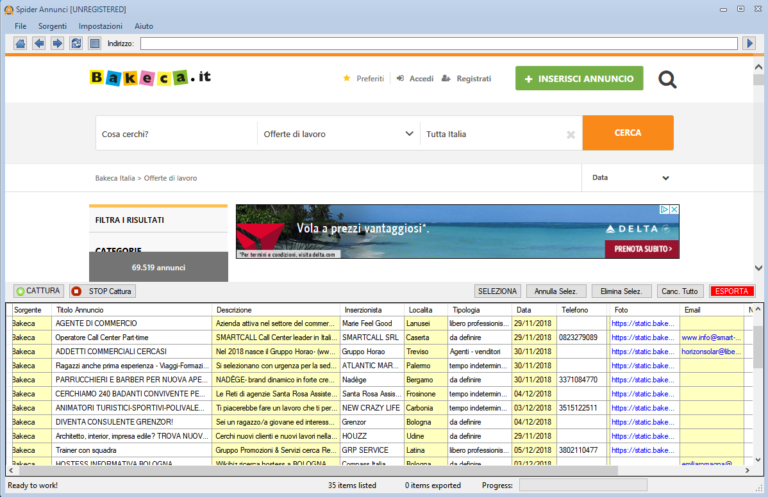The width and height of the screenshot is (768, 497).
Task: Click the back arrow icon
Action: tap(39, 43)
